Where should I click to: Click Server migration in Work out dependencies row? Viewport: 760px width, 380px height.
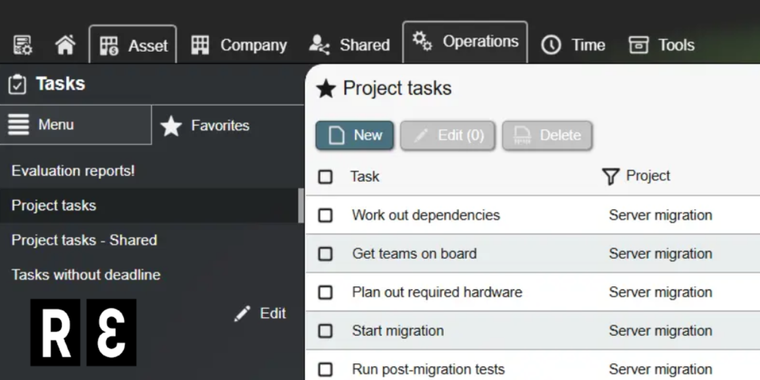coord(661,215)
